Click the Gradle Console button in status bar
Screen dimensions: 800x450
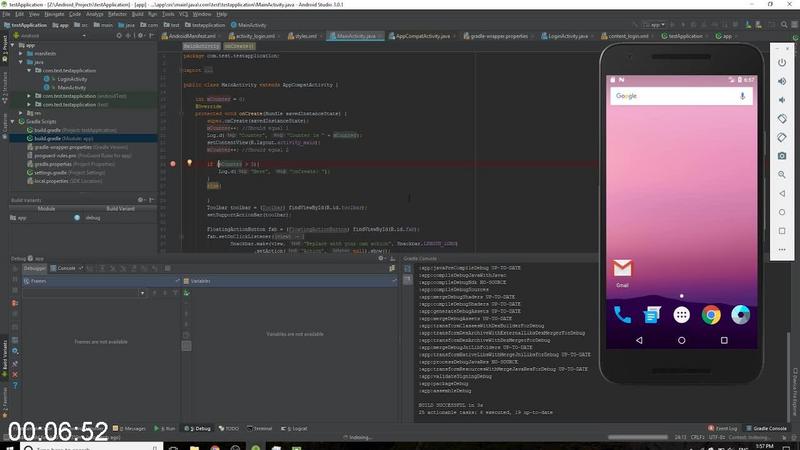[x=766, y=429]
